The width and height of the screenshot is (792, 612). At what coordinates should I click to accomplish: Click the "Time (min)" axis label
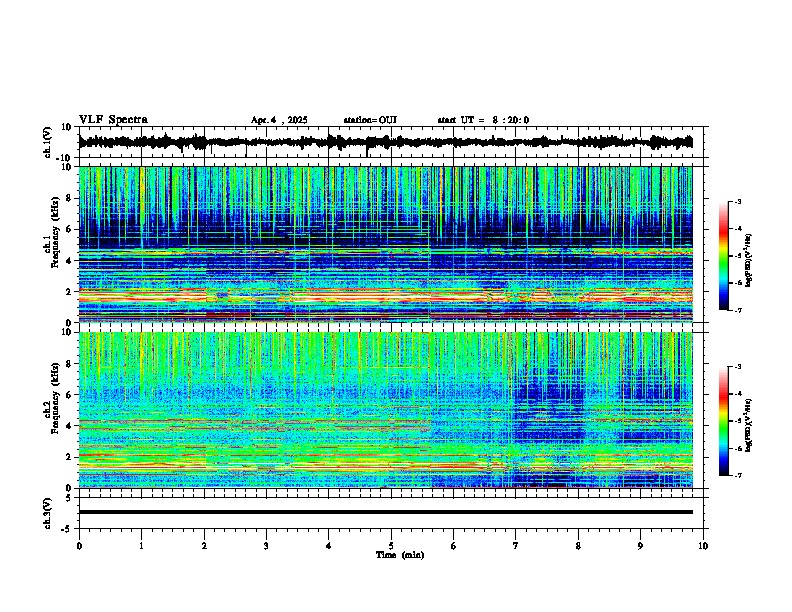pyautogui.click(x=400, y=555)
